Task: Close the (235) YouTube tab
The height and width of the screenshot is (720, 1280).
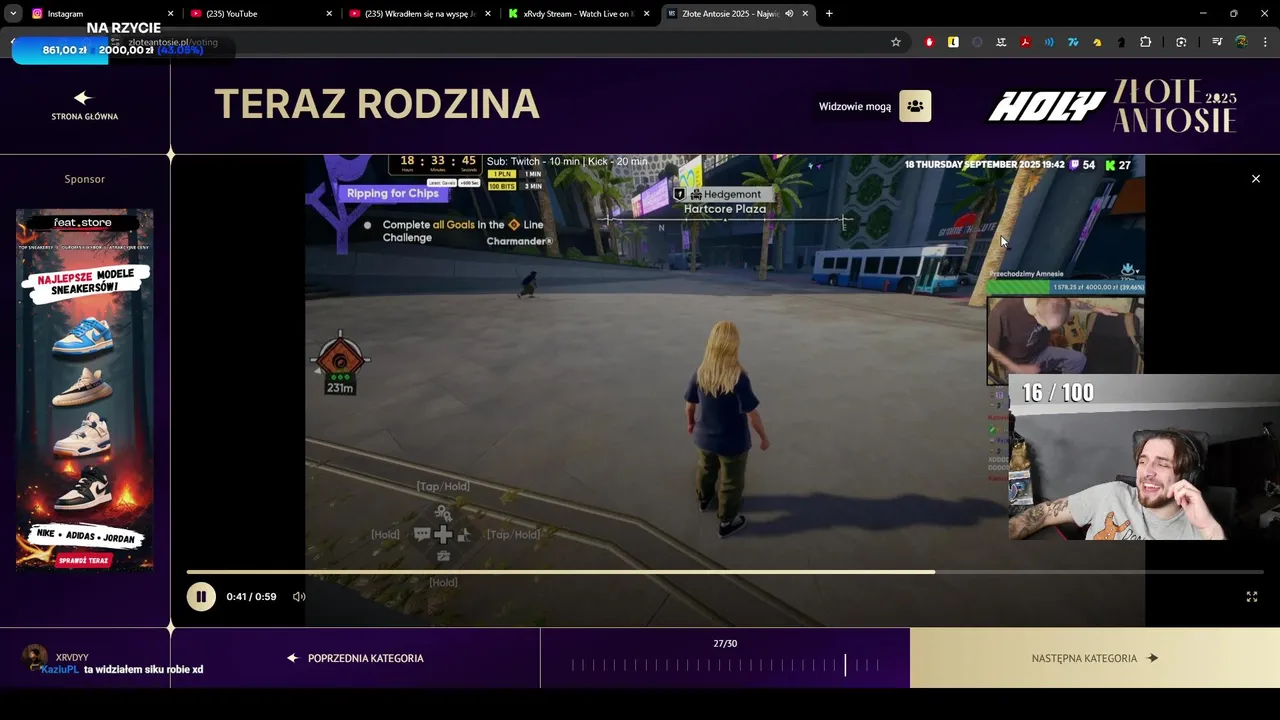Action: (329, 14)
